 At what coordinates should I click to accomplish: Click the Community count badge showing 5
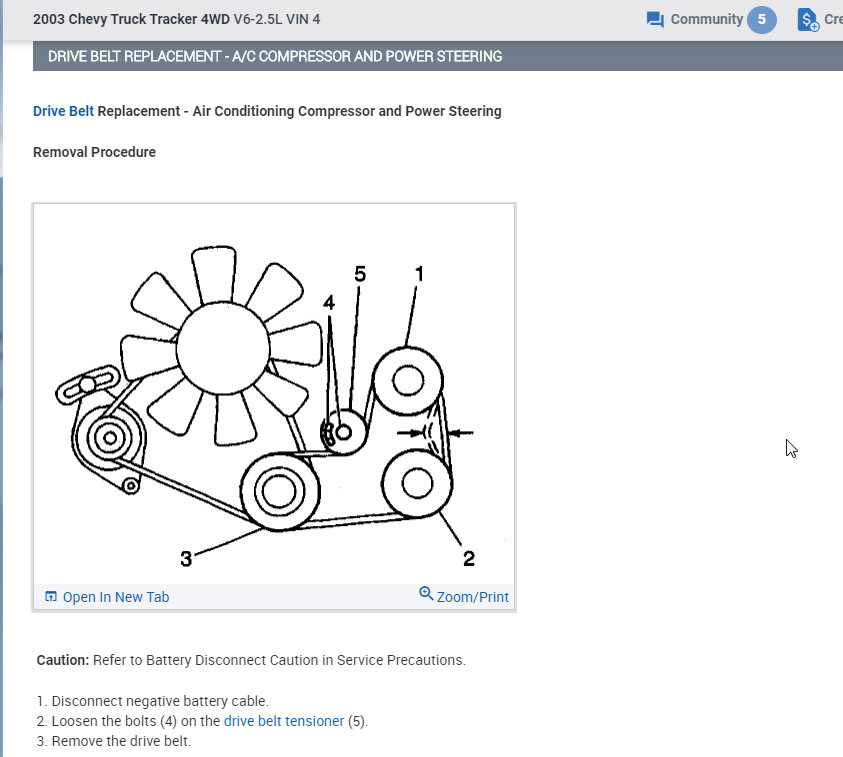tap(761, 20)
